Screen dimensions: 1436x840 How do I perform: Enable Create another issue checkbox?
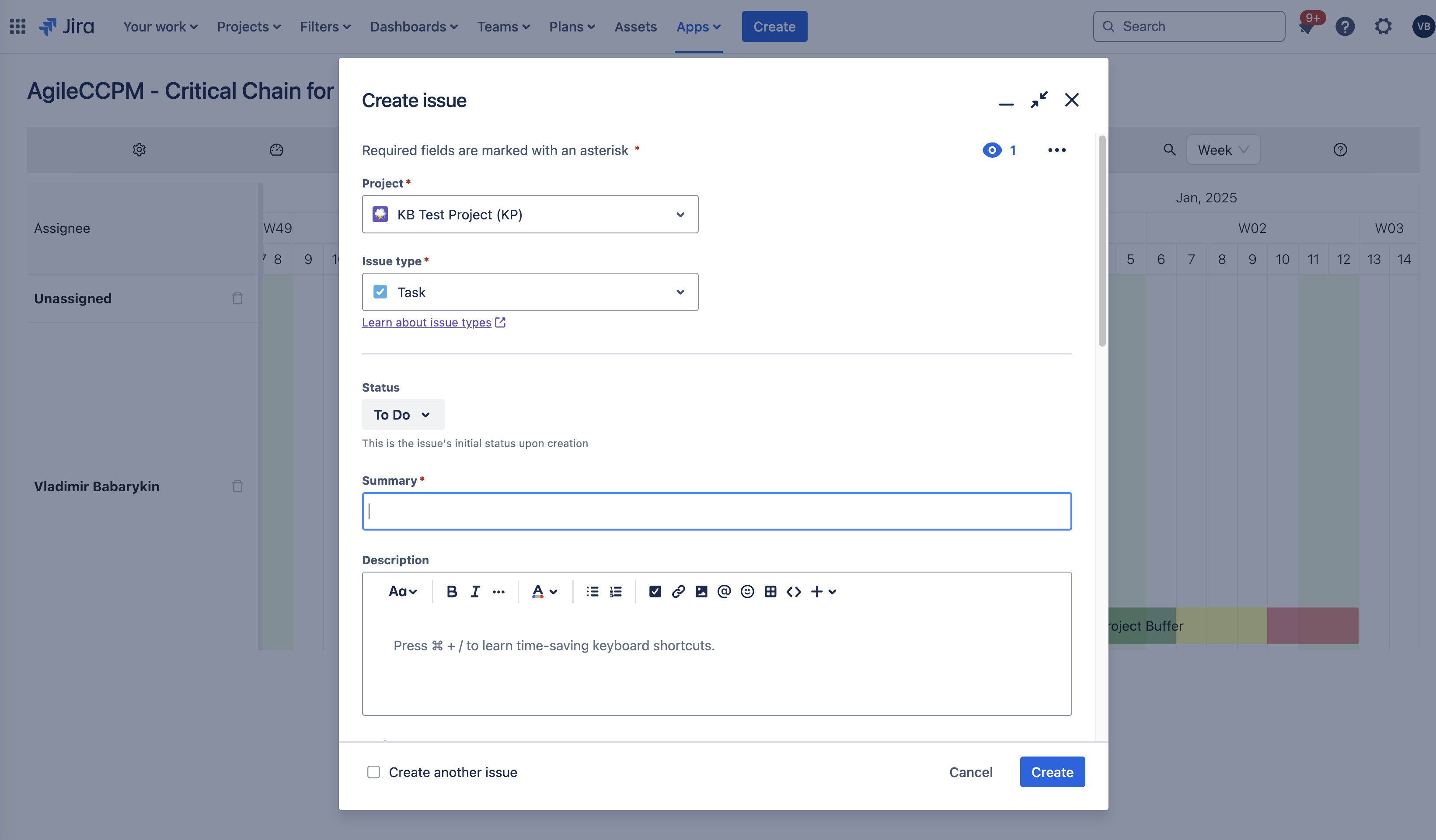pos(374,771)
